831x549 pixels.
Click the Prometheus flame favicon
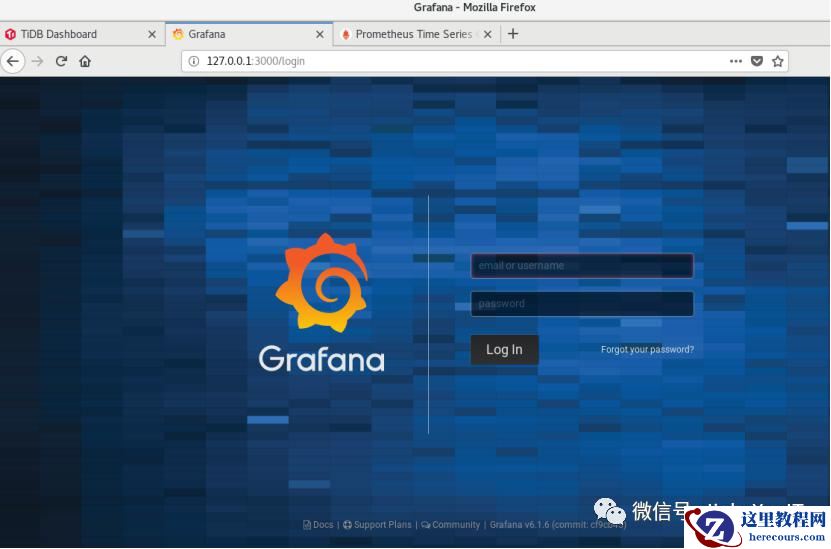click(346, 34)
